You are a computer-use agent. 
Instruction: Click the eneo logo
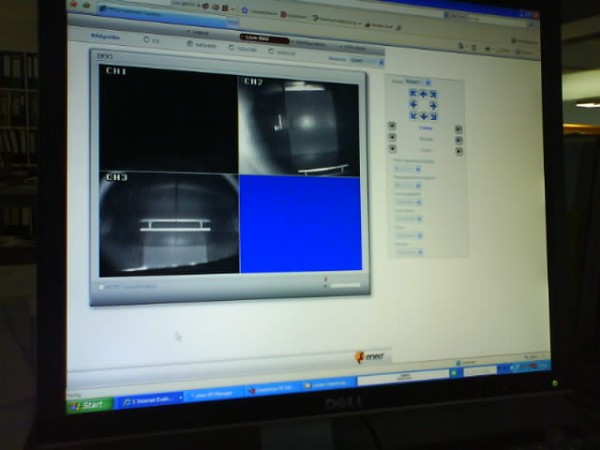370,357
